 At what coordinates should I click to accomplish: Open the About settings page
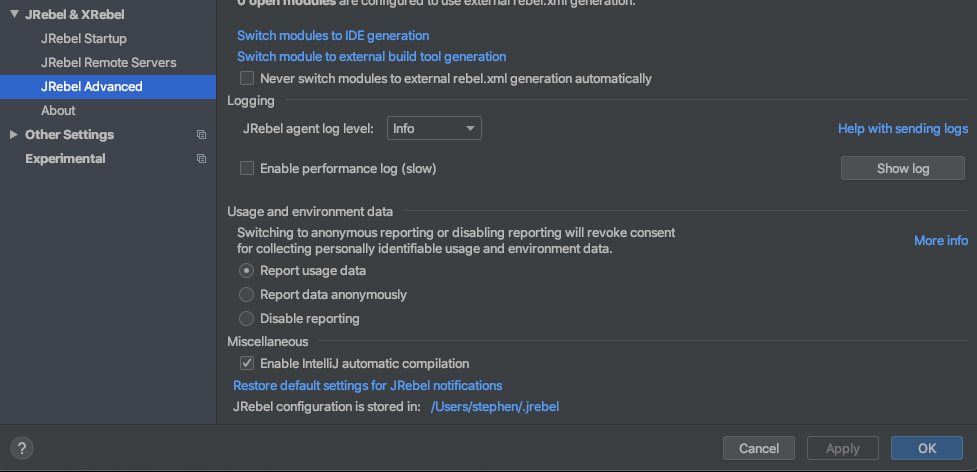[x=58, y=111]
